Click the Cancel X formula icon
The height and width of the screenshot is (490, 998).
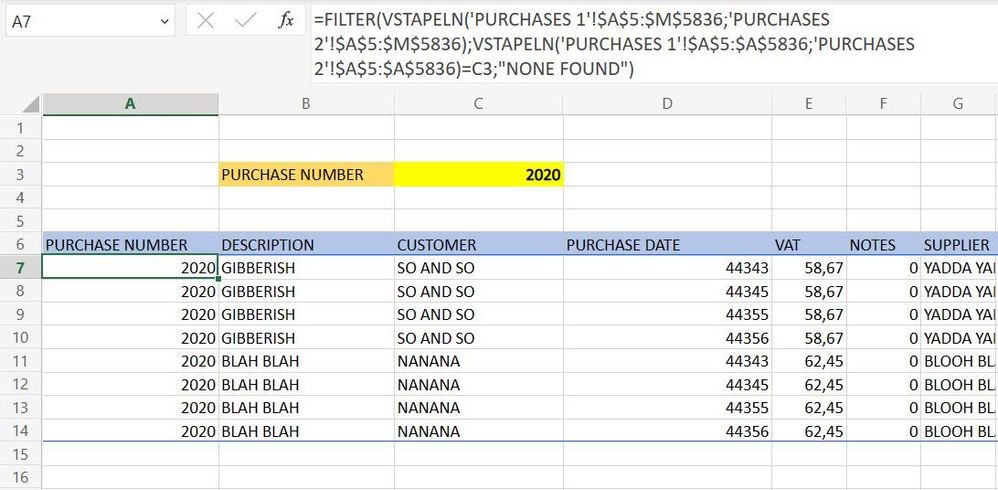[x=206, y=20]
